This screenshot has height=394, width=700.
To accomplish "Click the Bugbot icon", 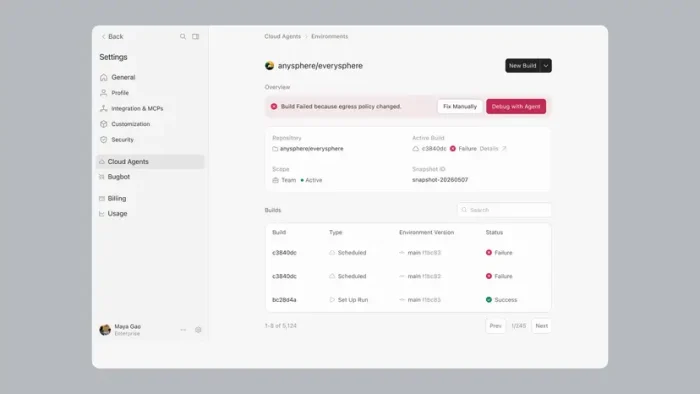I will [102, 177].
